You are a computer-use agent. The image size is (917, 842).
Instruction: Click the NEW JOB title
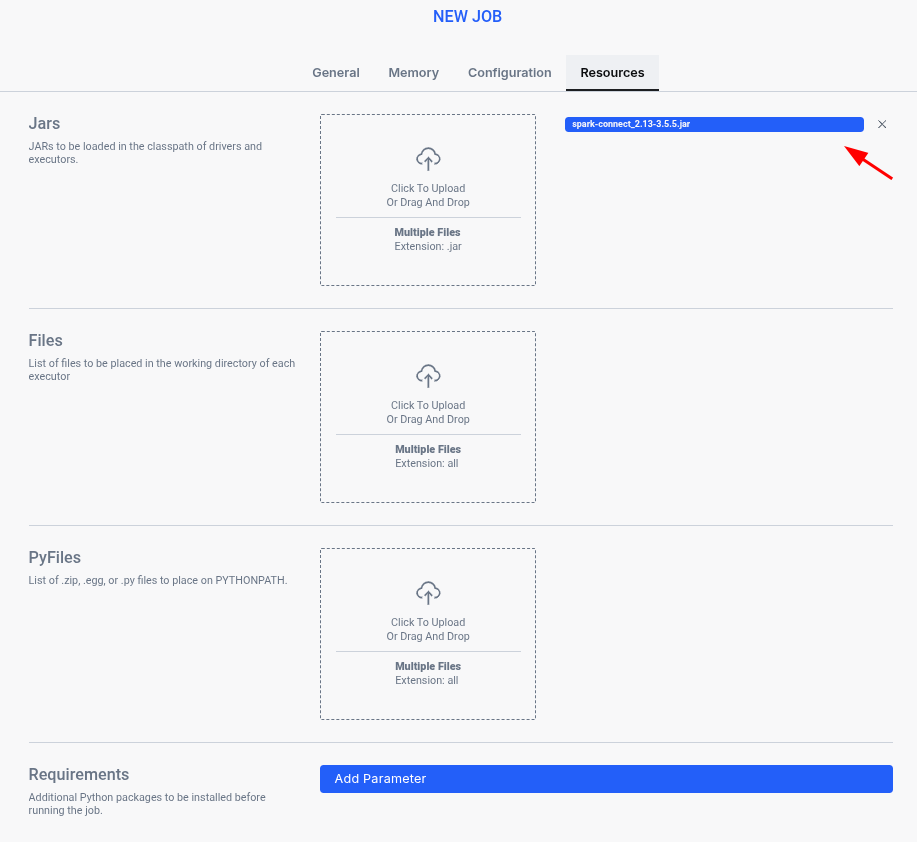467,16
